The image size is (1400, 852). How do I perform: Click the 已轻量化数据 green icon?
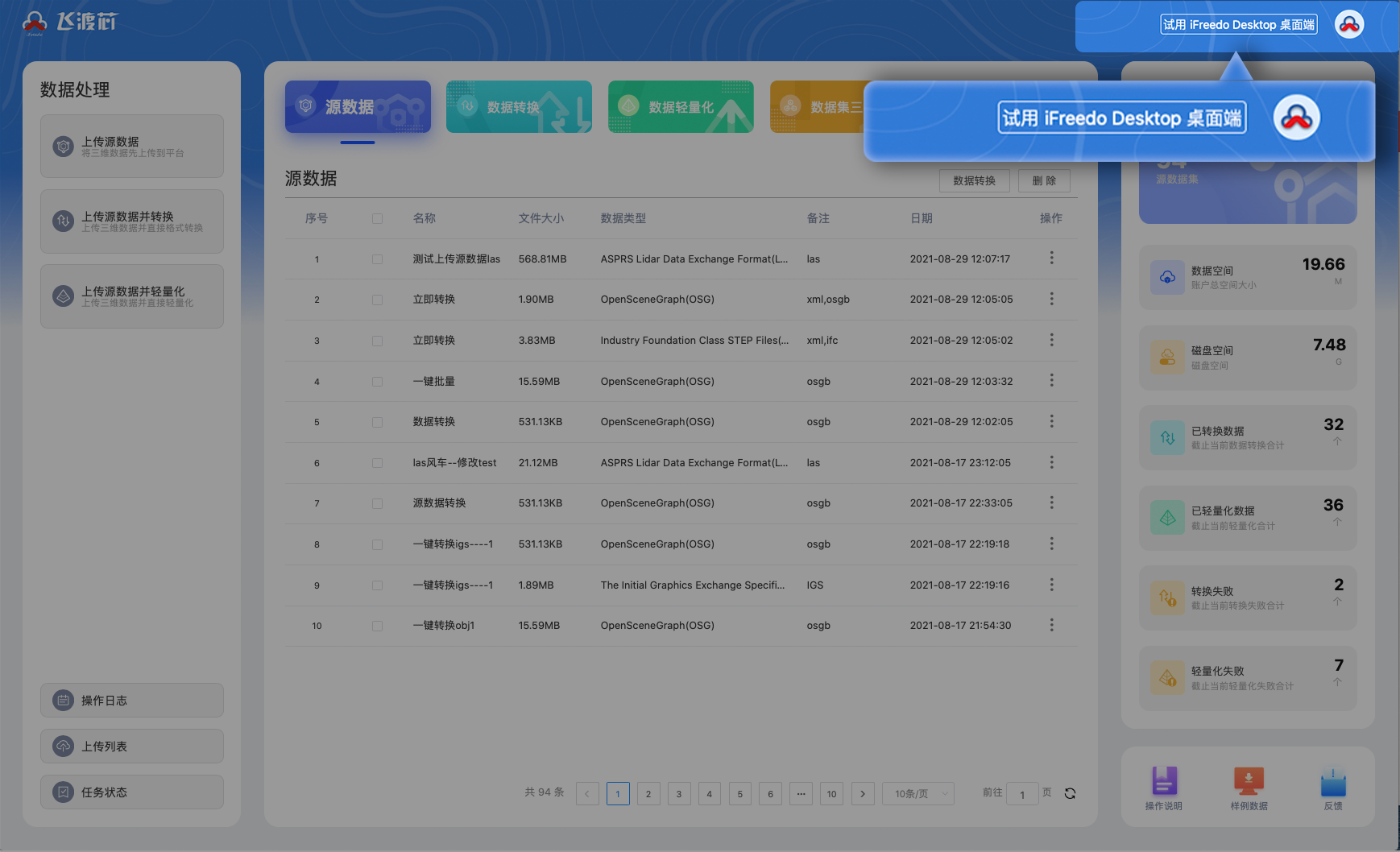1167,518
